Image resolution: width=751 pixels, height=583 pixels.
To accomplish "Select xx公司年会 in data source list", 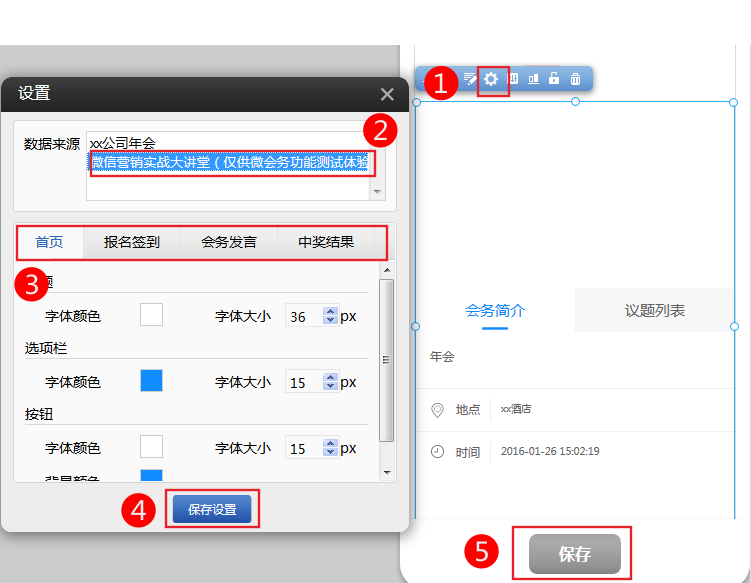I will click(122, 144).
